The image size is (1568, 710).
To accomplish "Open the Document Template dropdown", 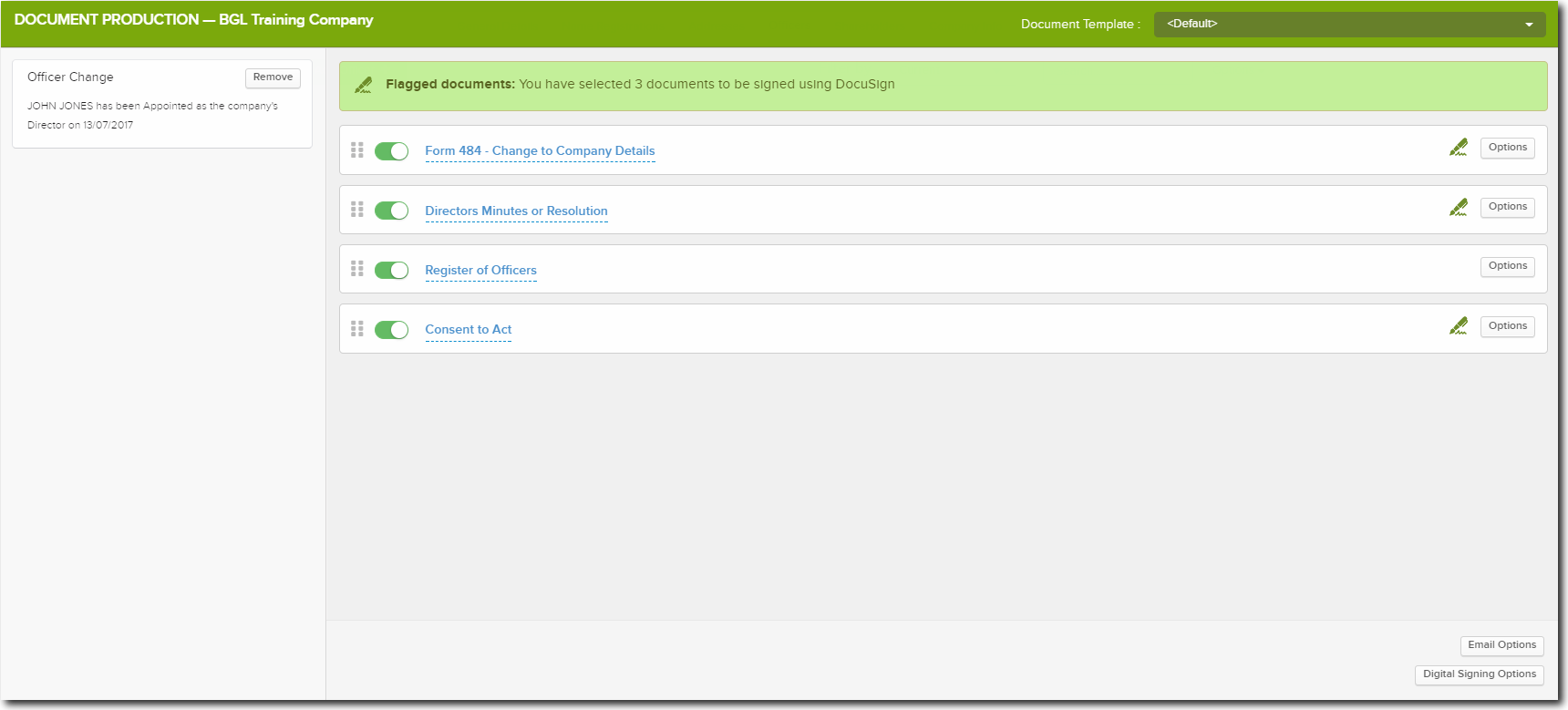I will point(1349,24).
